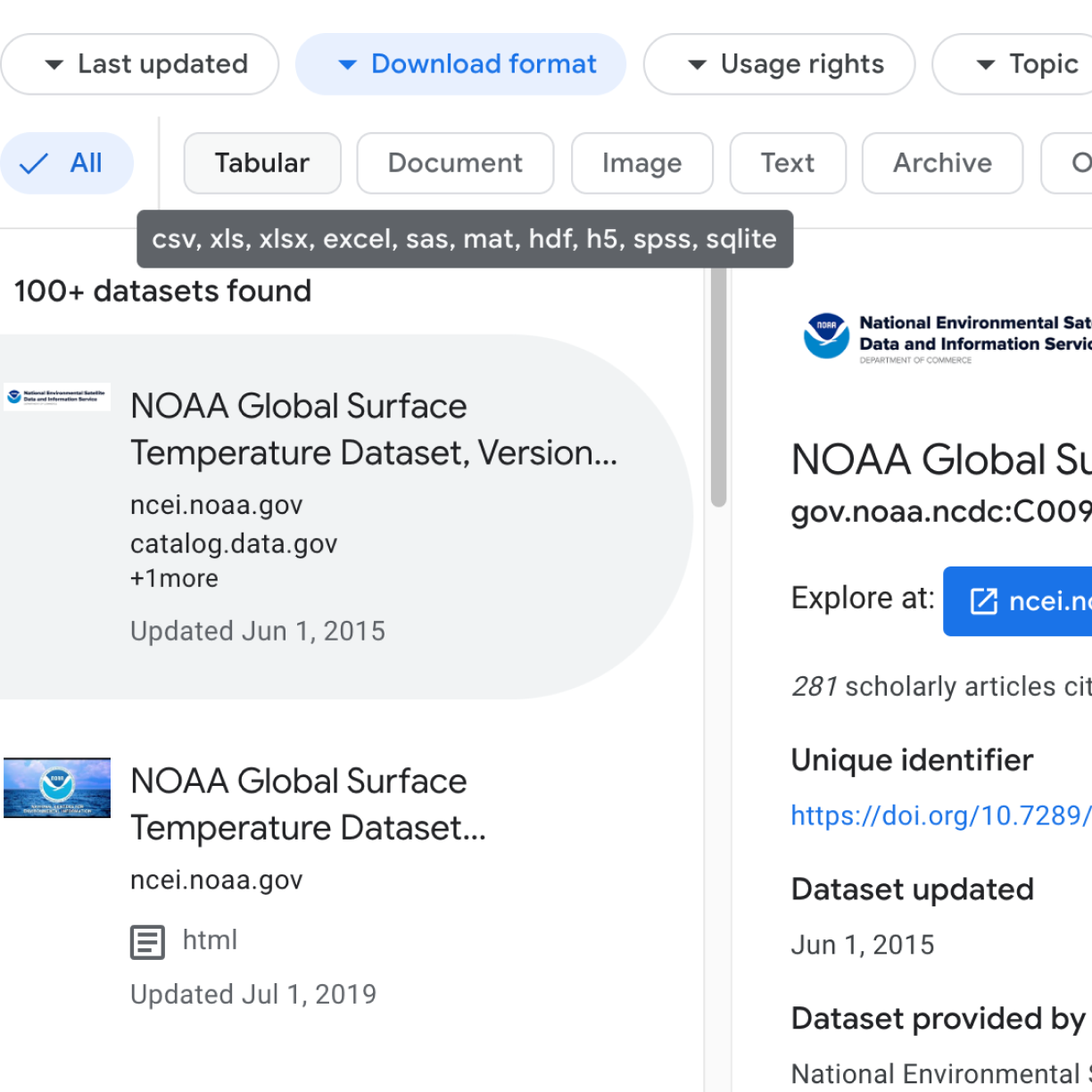Open the NOAA Global Surface Temperature Dataset, Version result
The height and width of the screenshot is (1092, 1092).
click(x=346, y=517)
